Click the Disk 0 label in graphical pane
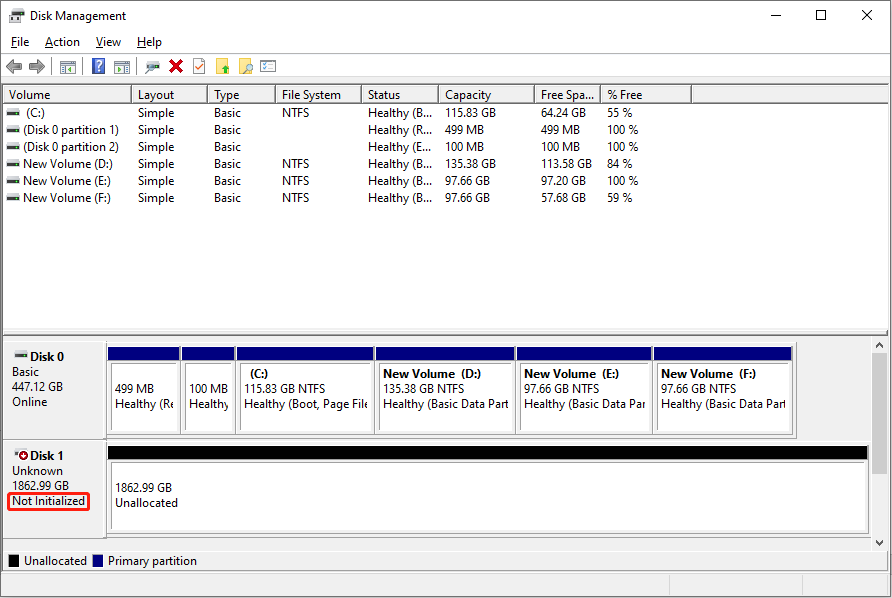Screen dimensions: 892x598 coord(47,357)
